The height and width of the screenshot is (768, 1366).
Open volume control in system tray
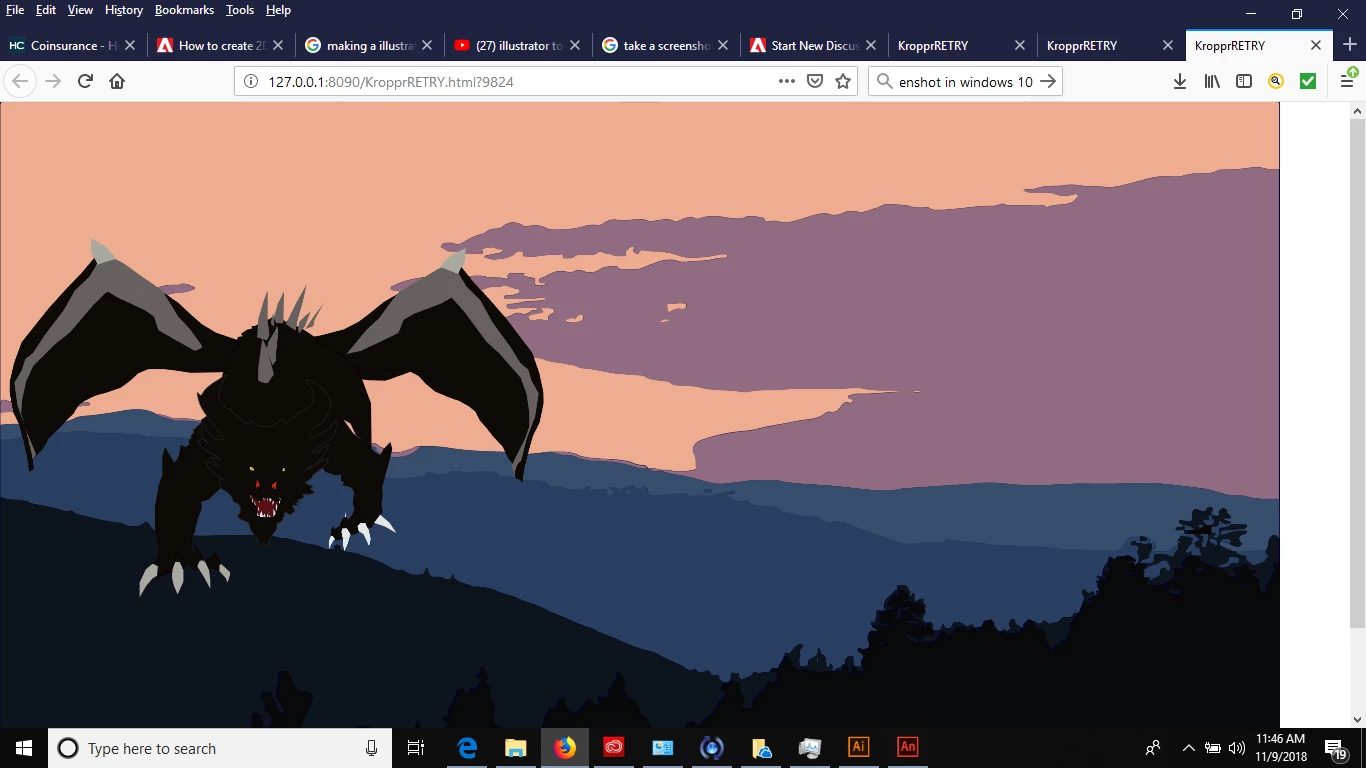tap(1236, 748)
